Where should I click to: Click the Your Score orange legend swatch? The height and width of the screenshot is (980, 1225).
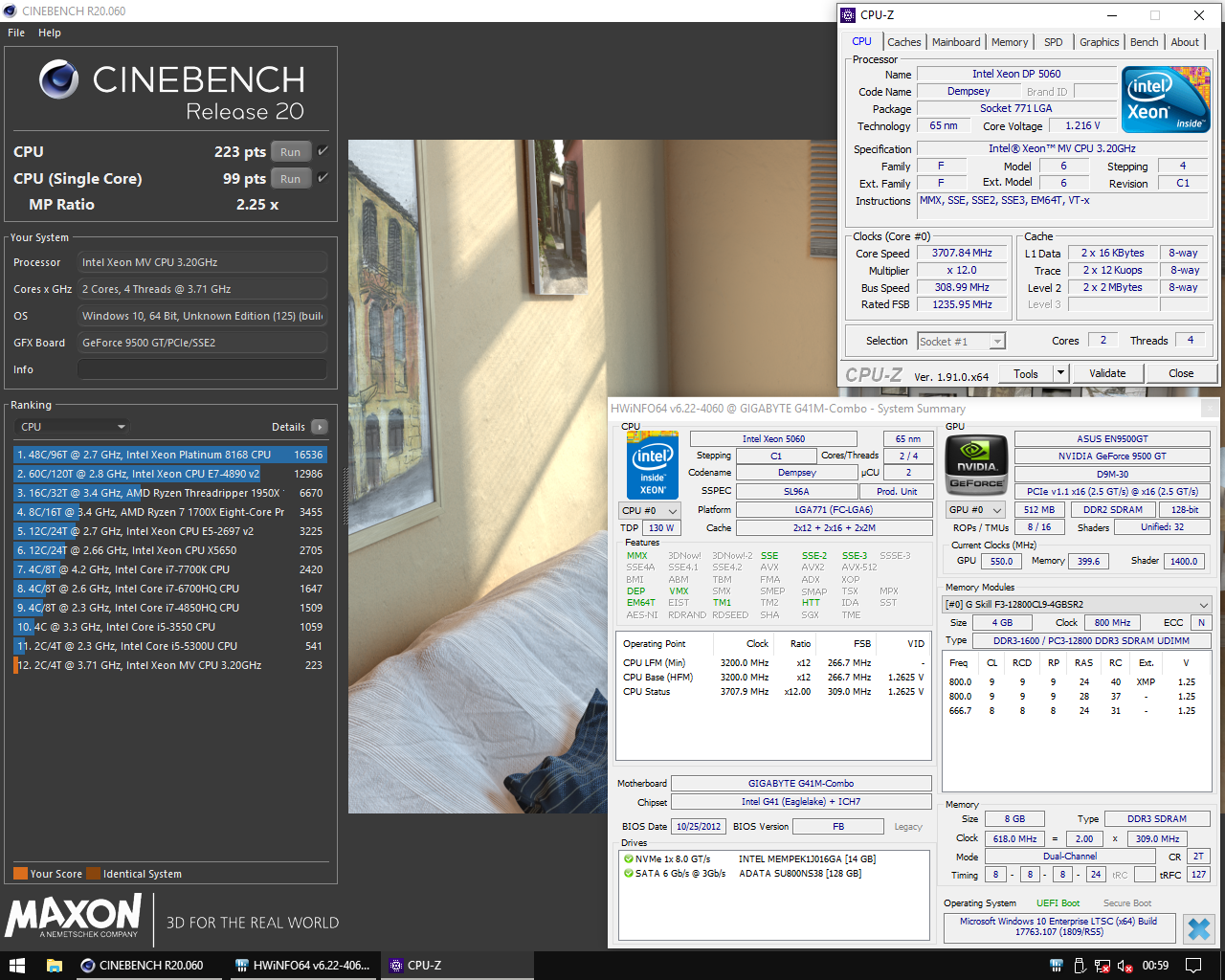[x=20, y=873]
